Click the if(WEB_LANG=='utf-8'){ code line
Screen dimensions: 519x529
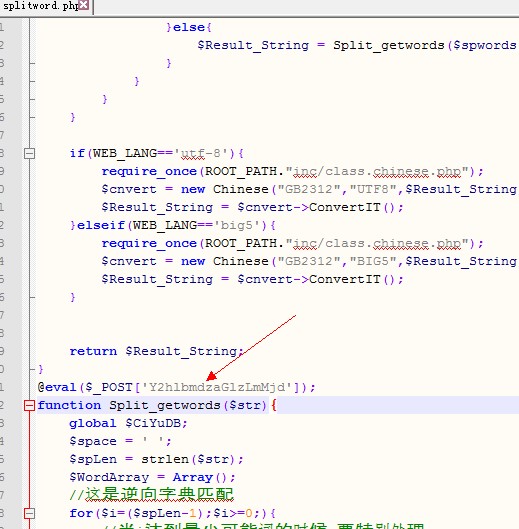point(157,154)
